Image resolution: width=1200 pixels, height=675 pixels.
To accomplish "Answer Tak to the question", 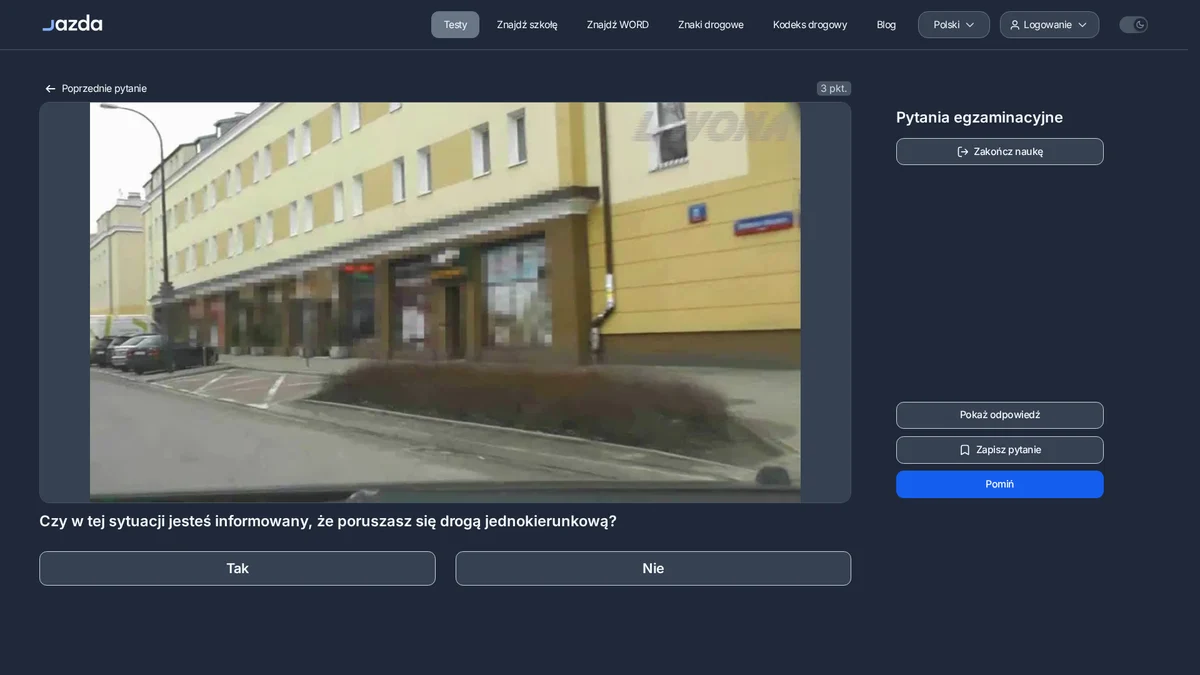I will click(x=237, y=568).
